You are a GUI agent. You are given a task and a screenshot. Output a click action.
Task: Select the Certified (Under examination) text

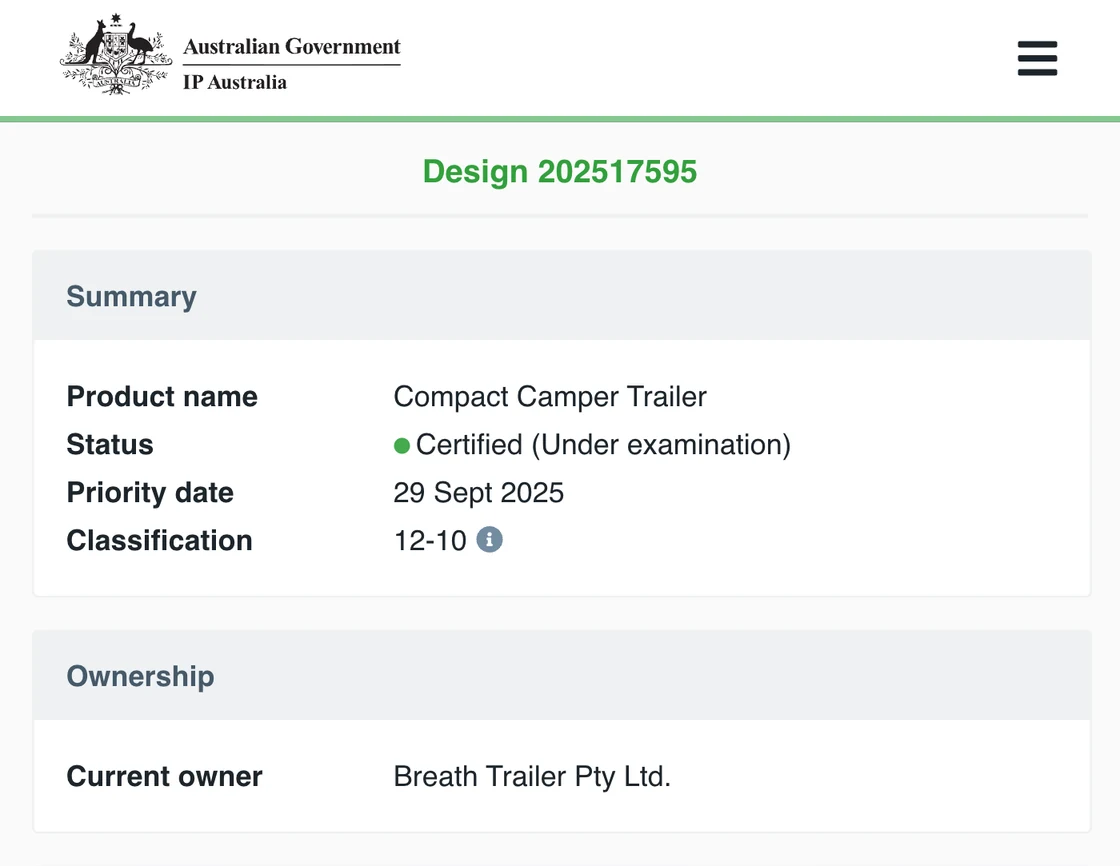coord(603,444)
